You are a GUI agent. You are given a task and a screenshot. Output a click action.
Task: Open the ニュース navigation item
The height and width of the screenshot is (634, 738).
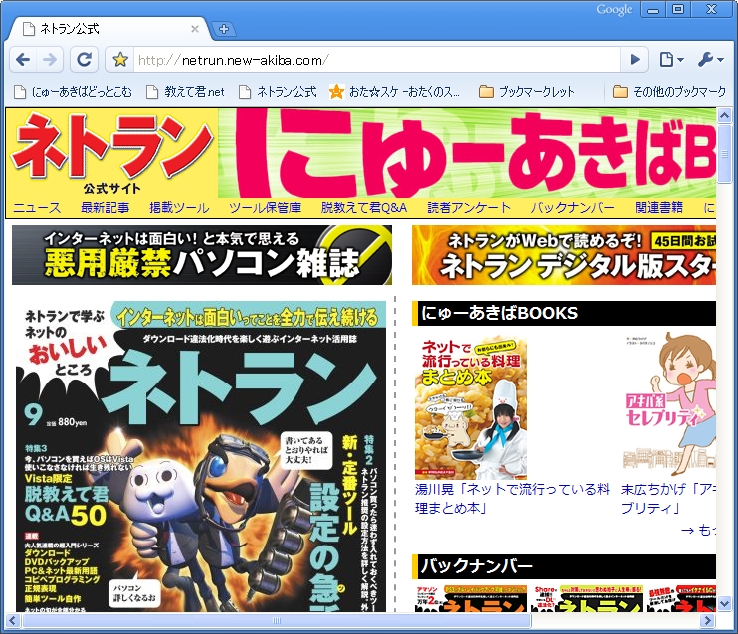pyautogui.click(x=37, y=208)
